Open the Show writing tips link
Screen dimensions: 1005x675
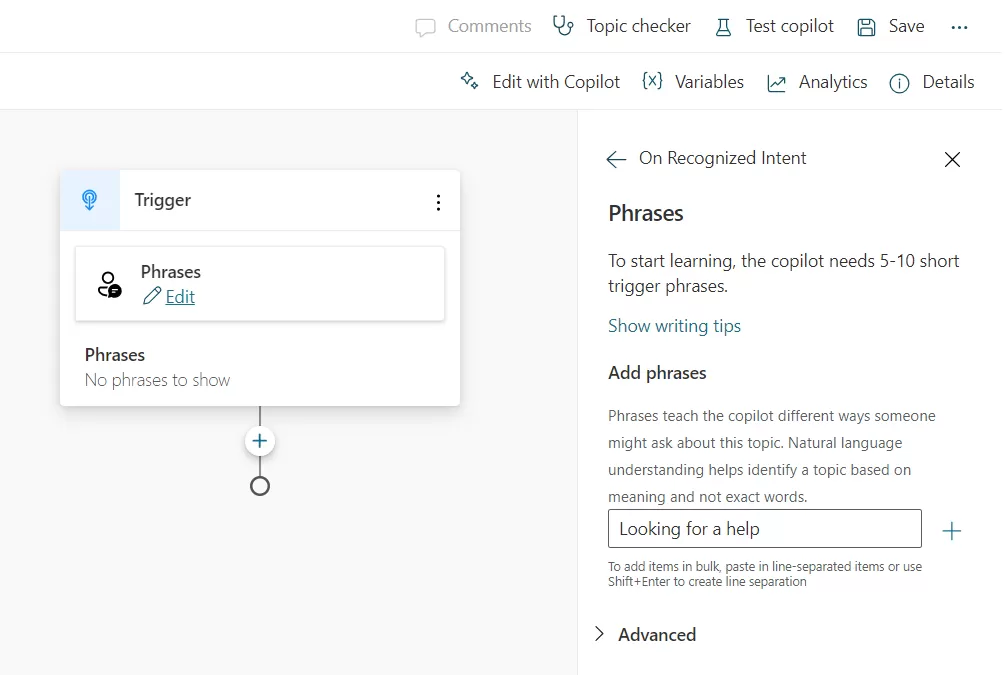[674, 326]
